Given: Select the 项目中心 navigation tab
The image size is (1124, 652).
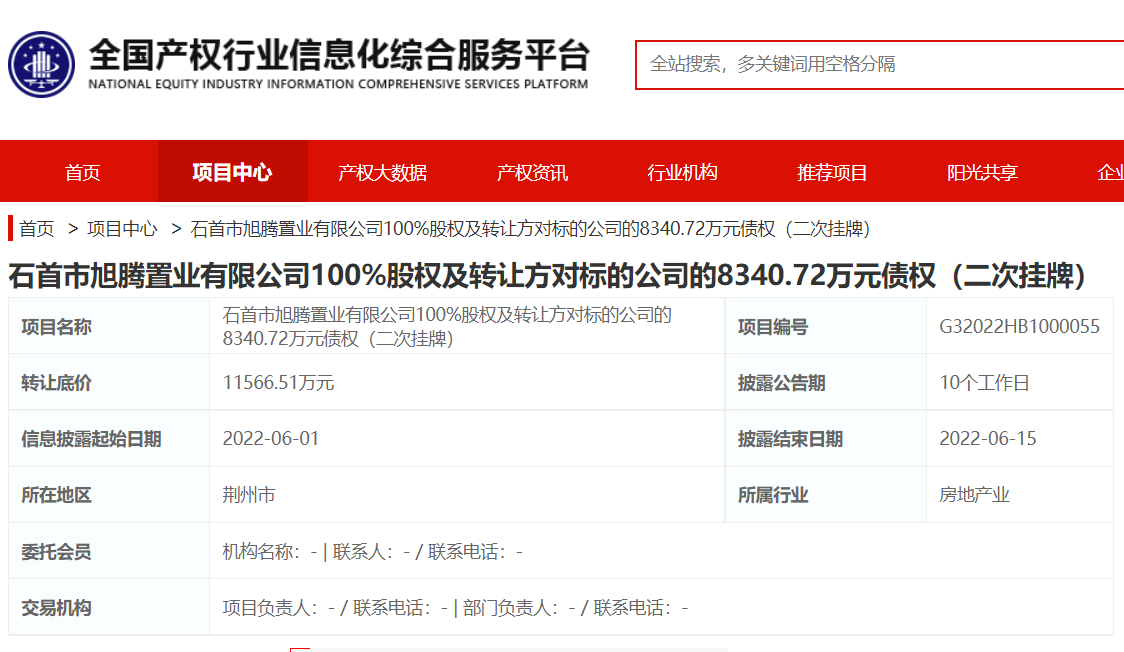Looking at the screenshot, I should tap(232, 172).
